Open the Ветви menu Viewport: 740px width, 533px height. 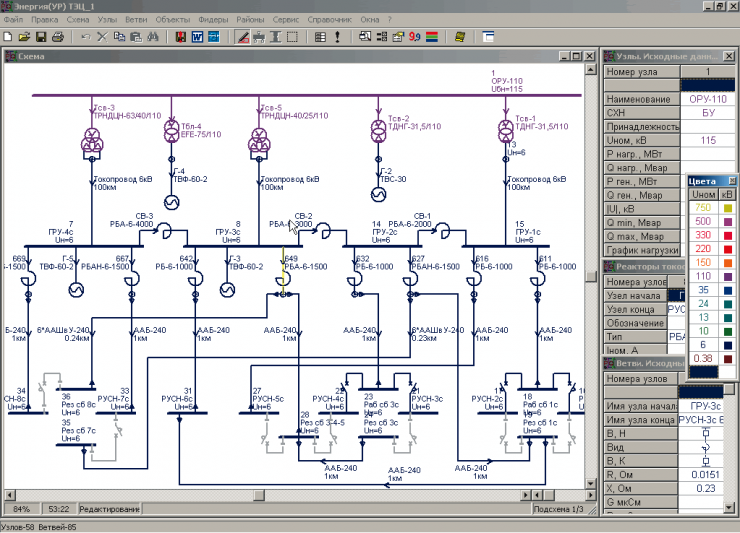click(136, 19)
